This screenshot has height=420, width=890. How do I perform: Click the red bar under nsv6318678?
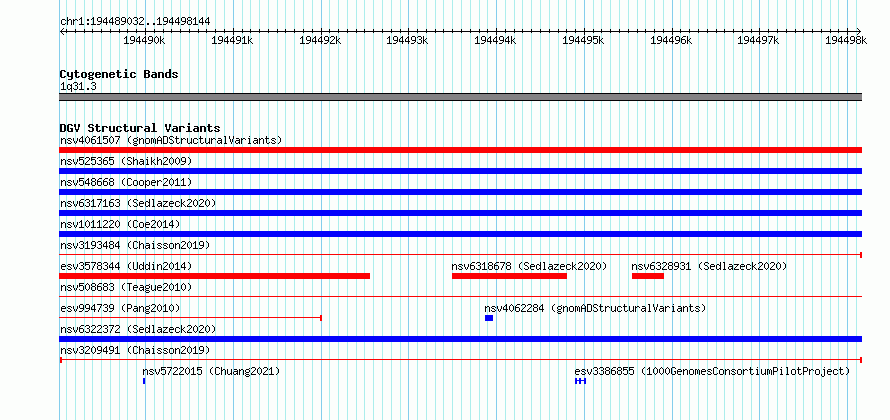pos(509,276)
